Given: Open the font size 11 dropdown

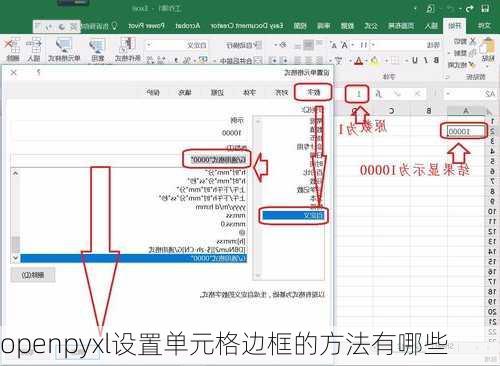Looking at the screenshot, I should 353,45.
